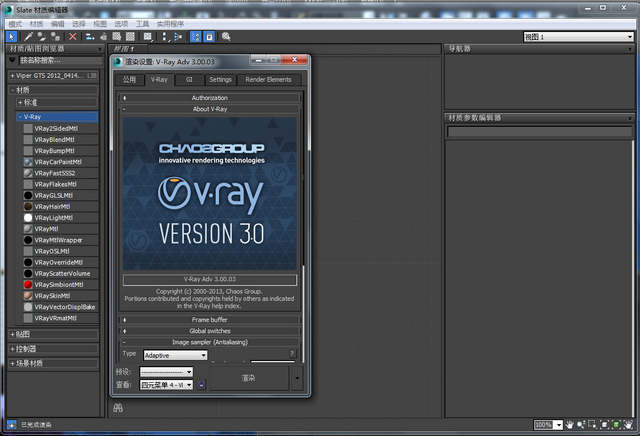This screenshot has width=640, height=436.
Task: Select VRayLightMtl in the material list
Action: coord(54,217)
